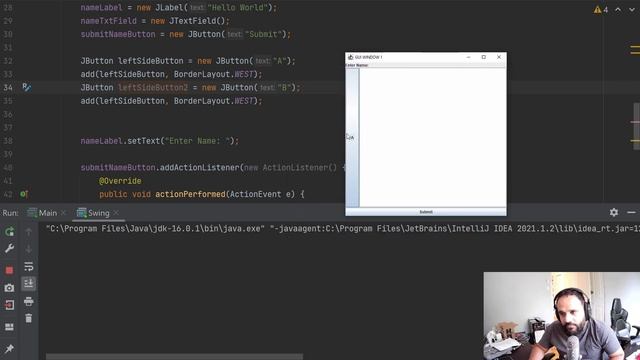Click line number 38 in the gutter
This screenshot has width=640, height=360.
[x=8, y=141]
